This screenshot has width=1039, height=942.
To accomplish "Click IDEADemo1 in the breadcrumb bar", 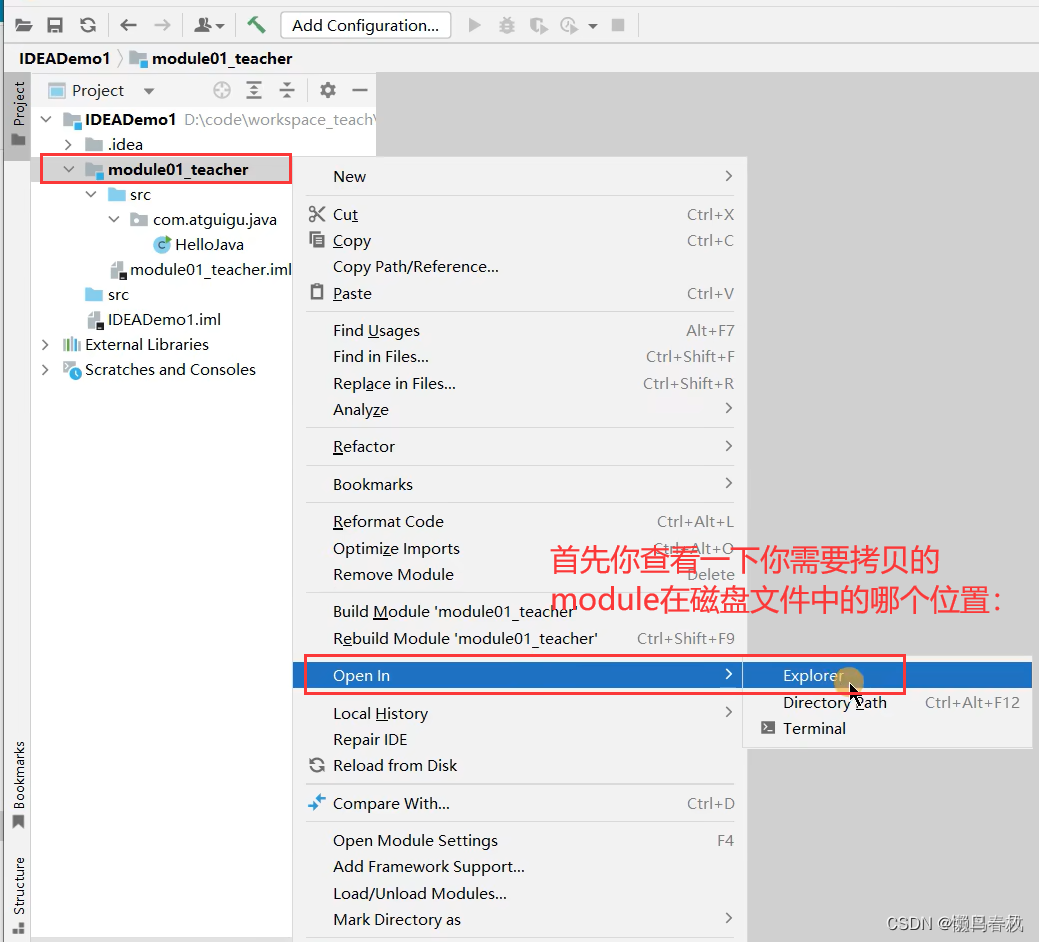I will 64,58.
